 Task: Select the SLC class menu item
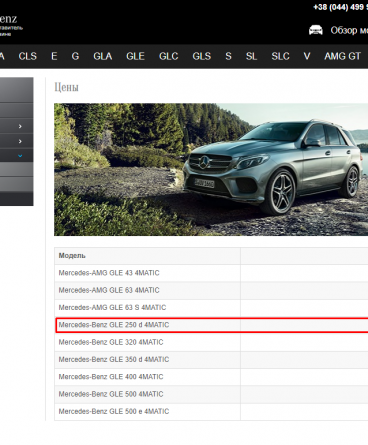click(280, 56)
